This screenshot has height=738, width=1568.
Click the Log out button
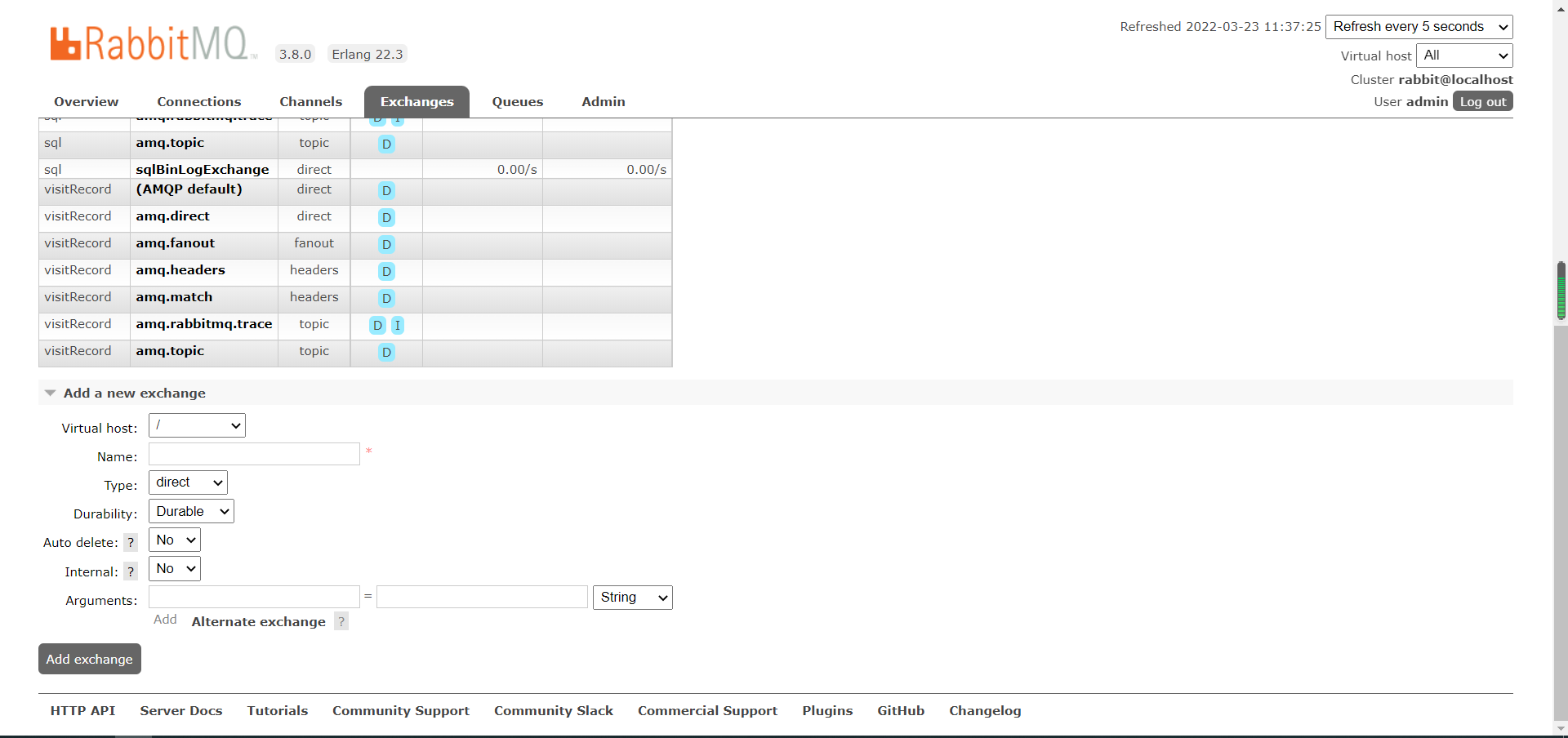click(x=1483, y=101)
